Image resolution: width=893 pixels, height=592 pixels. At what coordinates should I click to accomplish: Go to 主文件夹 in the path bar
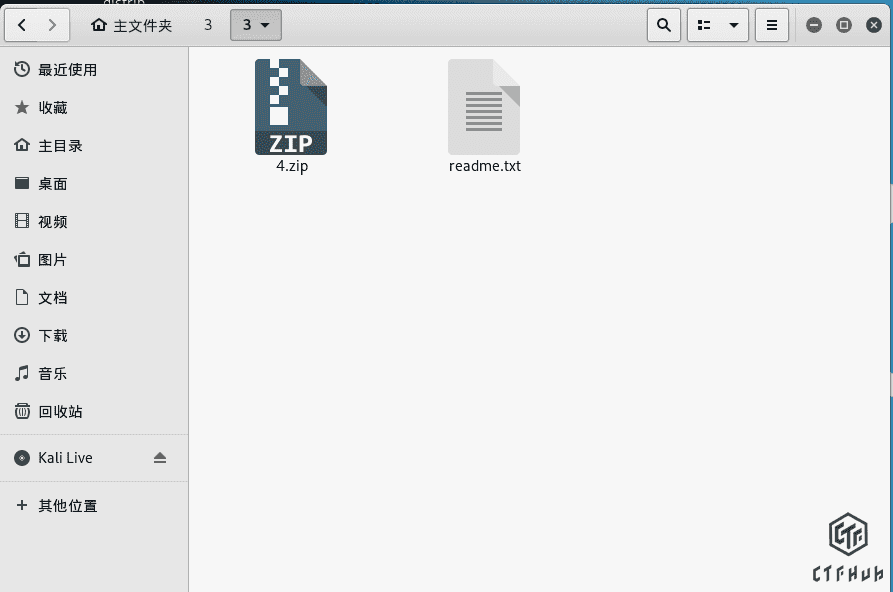click(x=131, y=25)
